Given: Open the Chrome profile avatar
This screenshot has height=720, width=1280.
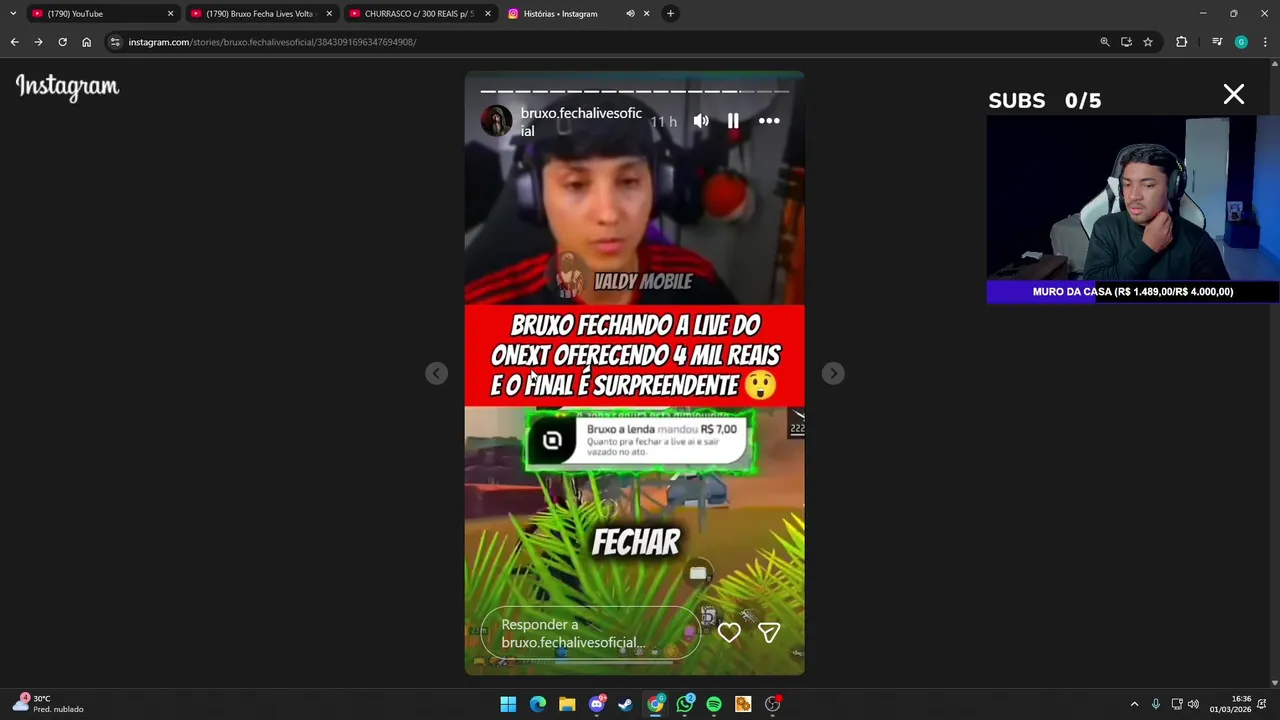Looking at the screenshot, I should [x=1241, y=42].
